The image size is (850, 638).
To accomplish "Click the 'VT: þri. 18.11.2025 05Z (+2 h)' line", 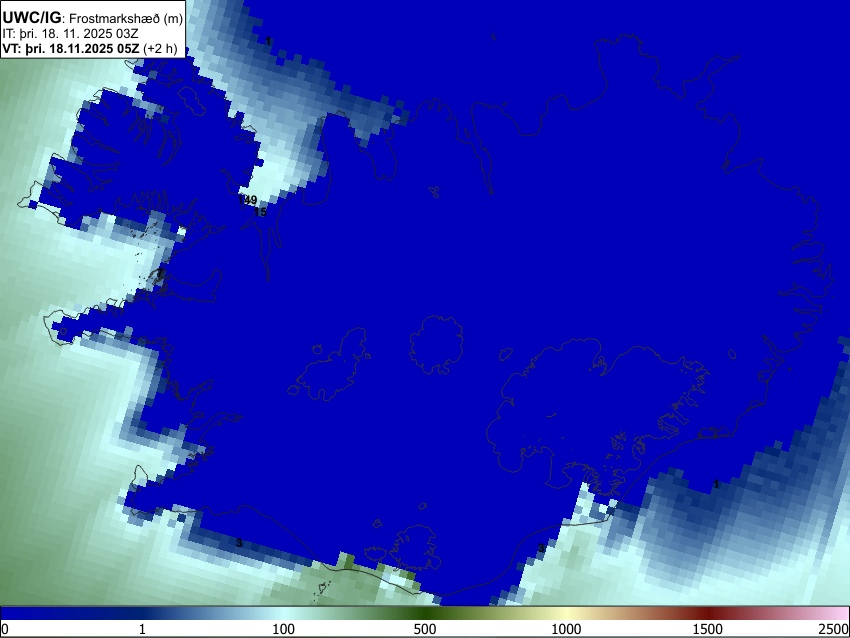I will 89,48.
